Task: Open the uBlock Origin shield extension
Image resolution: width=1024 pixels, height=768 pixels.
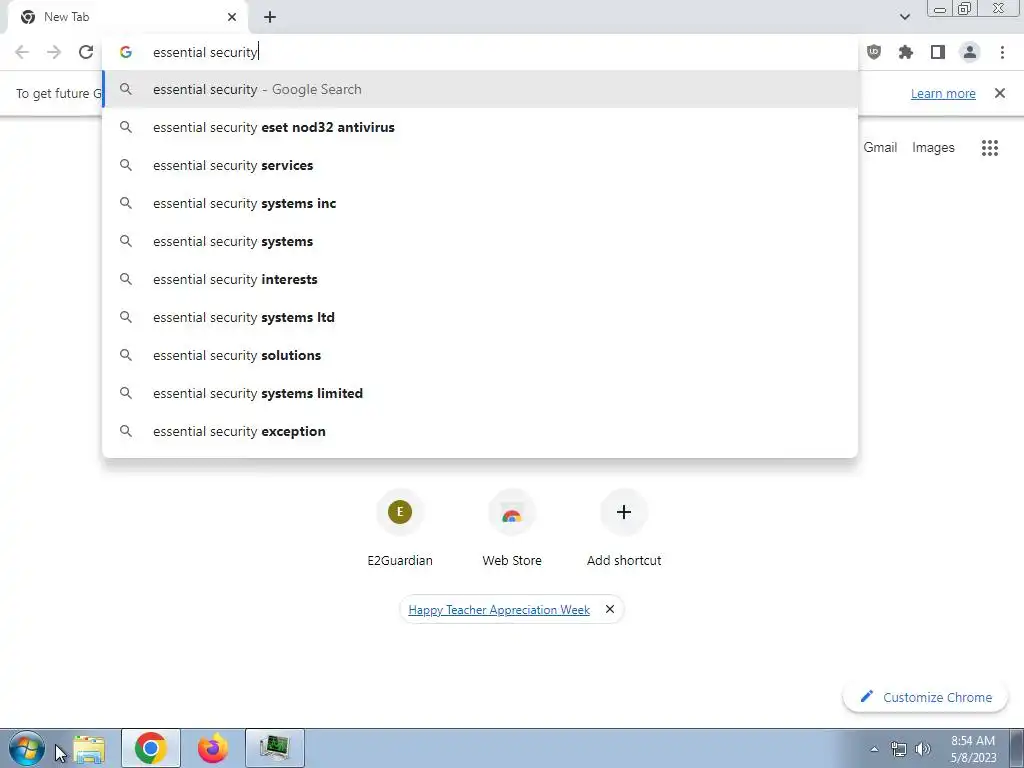Action: pyautogui.click(x=874, y=52)
